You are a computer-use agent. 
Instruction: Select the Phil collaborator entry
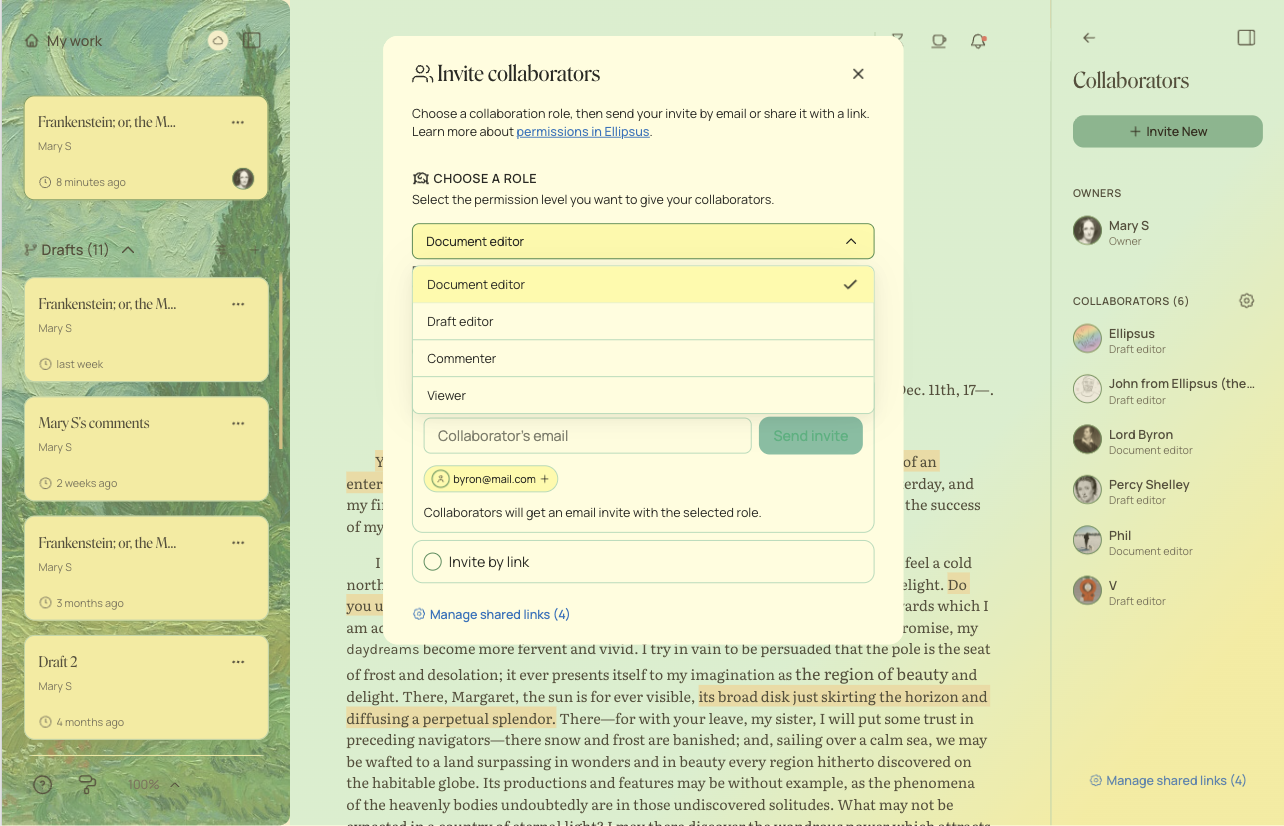pyautogui.click(x=1166, y=541)
